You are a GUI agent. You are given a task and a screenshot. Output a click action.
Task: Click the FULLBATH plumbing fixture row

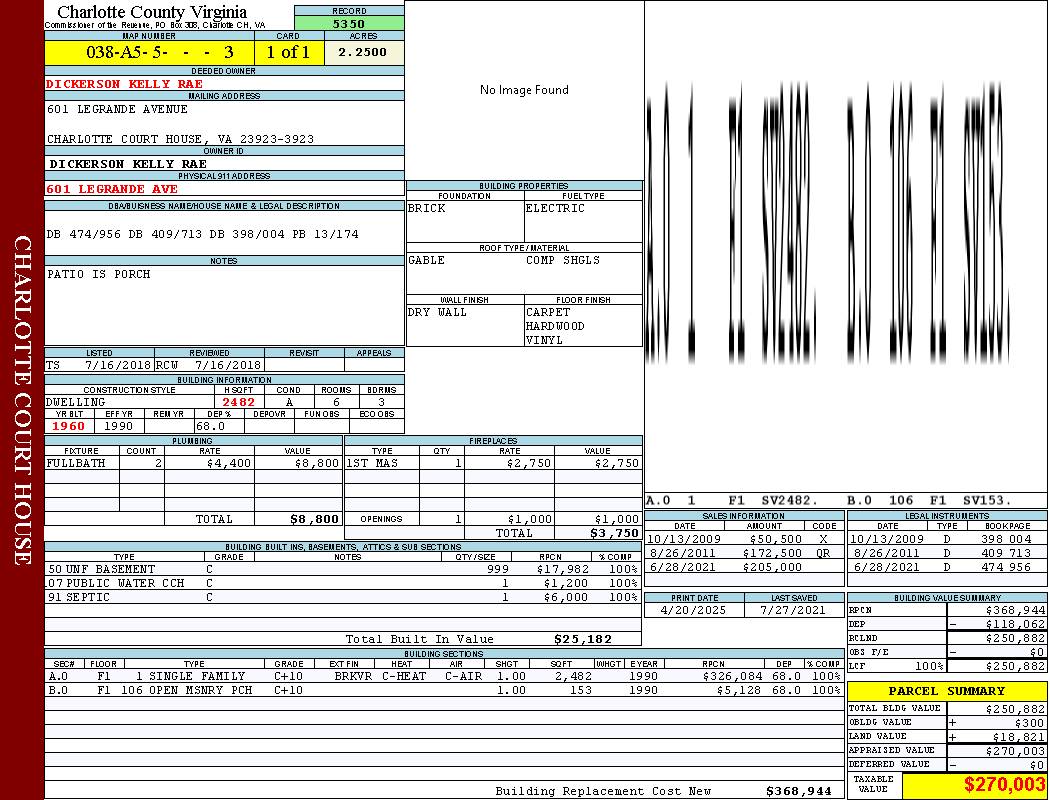(194, 463)
